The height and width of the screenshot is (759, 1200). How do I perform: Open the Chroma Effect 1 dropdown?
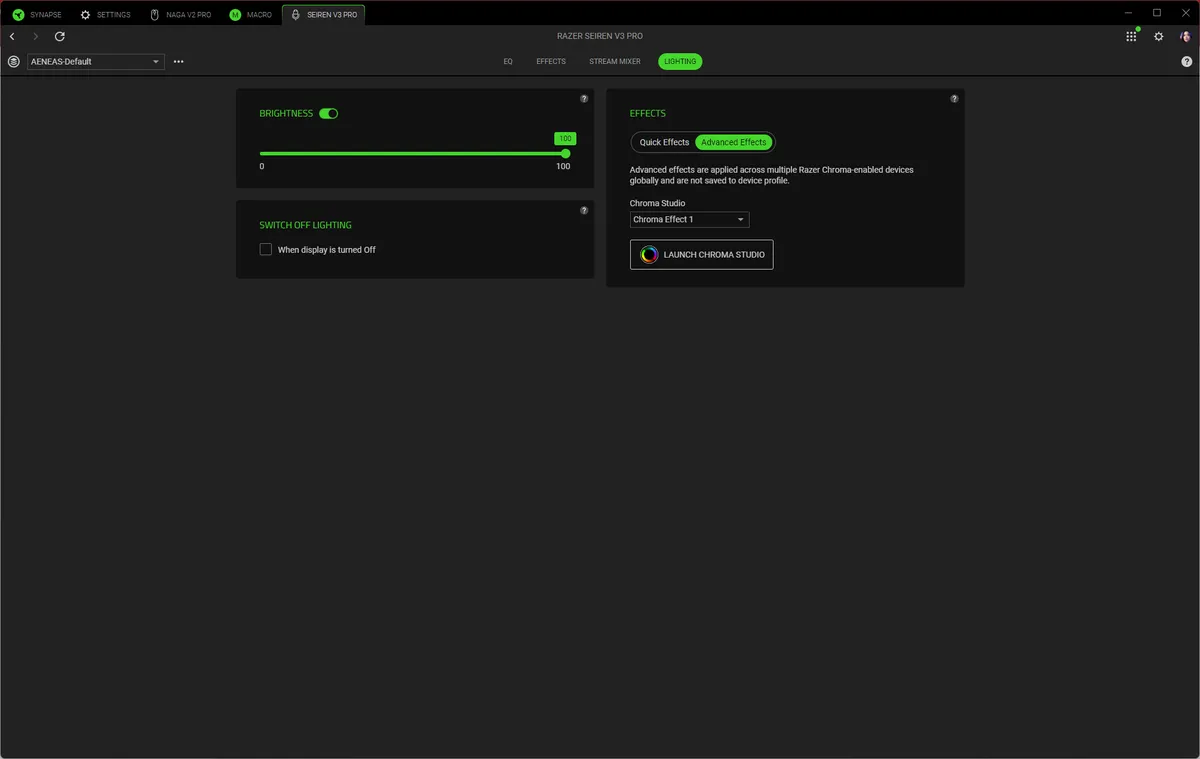689,219
